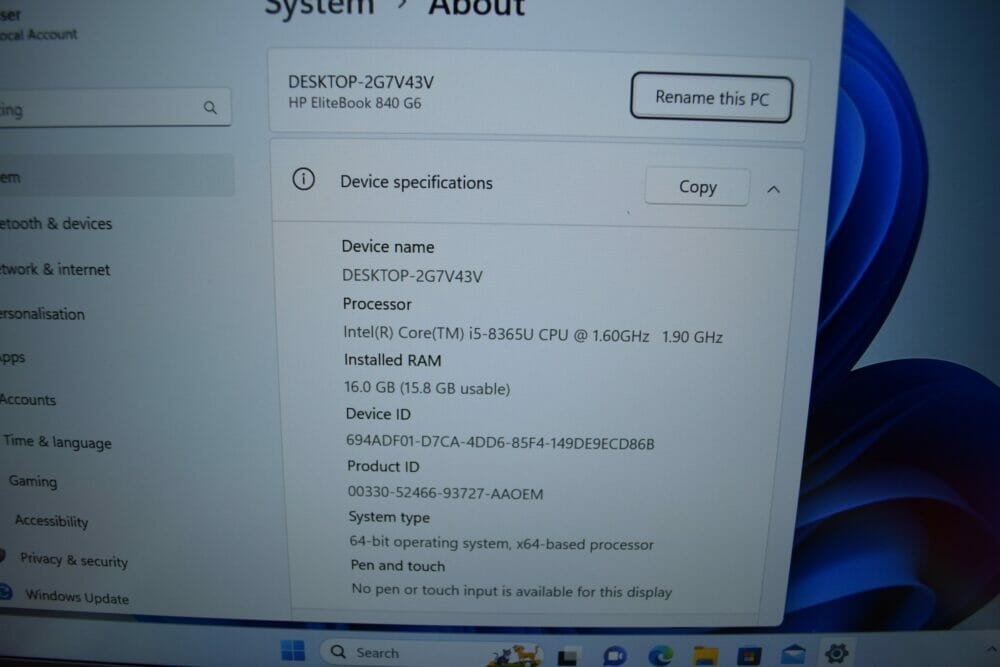
Task: Open Microsoft Store from taskbar
Action: click(x=749, y=655)
